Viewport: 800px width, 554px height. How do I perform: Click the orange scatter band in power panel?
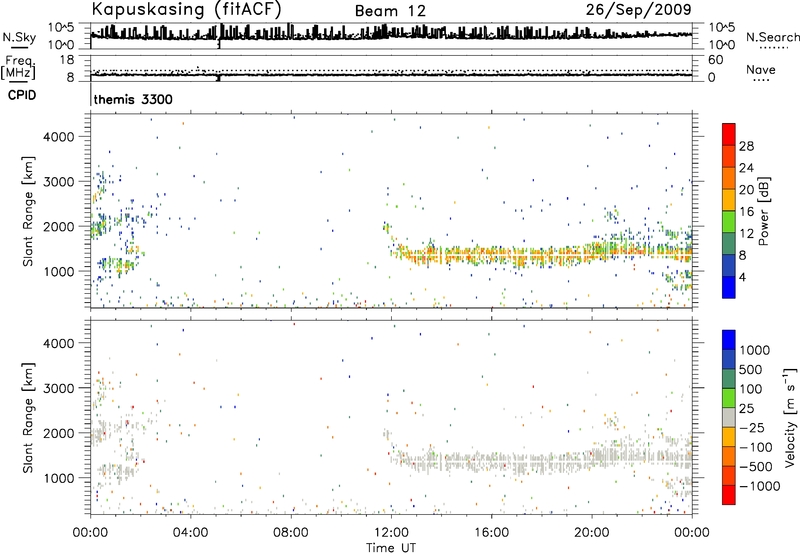click(x=541, y=254)
